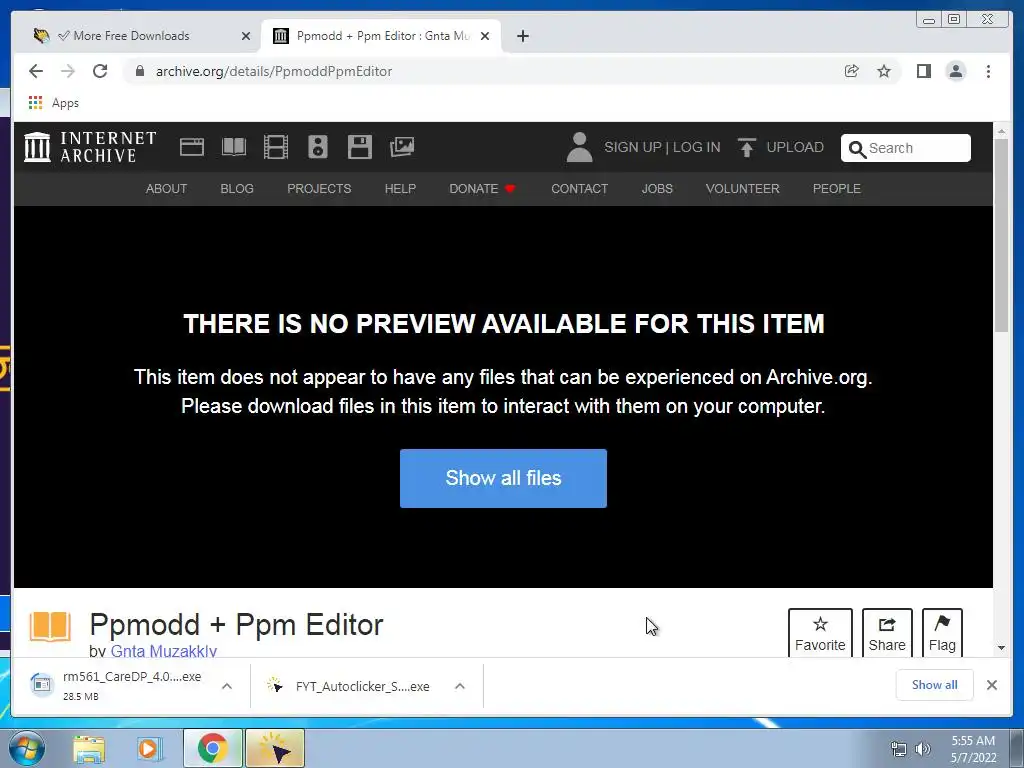The image size is (1024, 768).
Task: Open the Chrome profile avatar
Action: (956, 71)
